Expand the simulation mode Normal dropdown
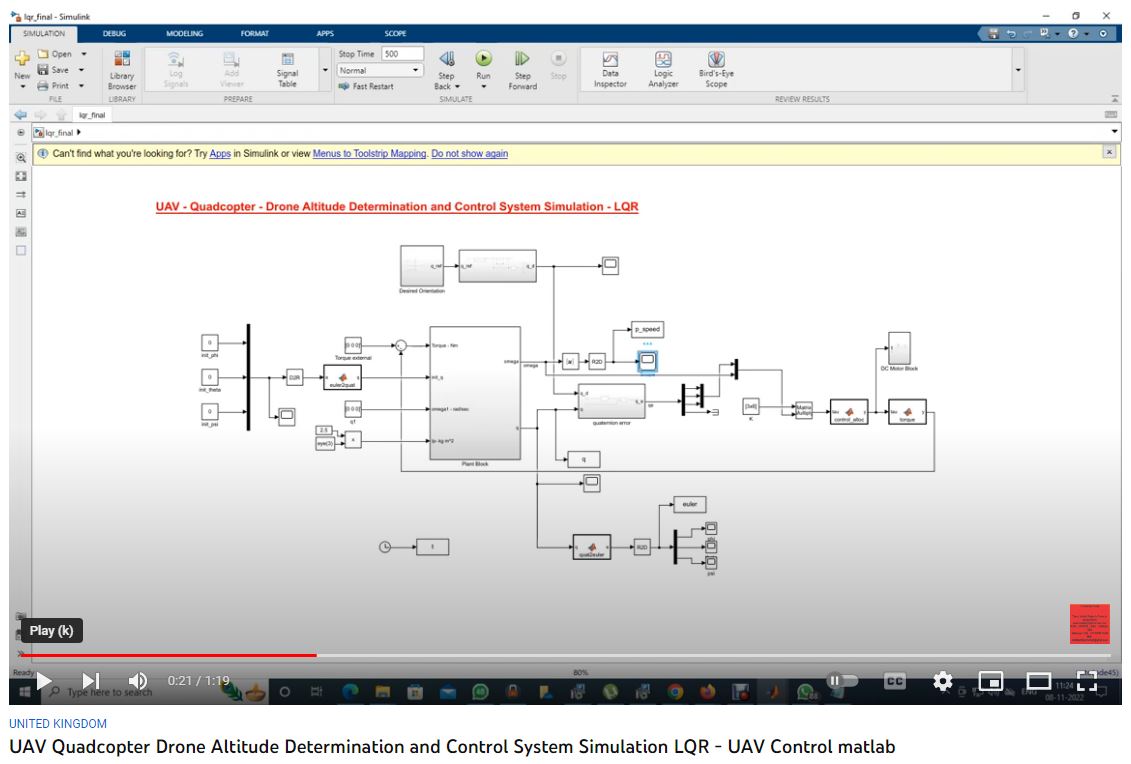The image size is (1131, 764). pyautogui.click(x=416, y=71)
